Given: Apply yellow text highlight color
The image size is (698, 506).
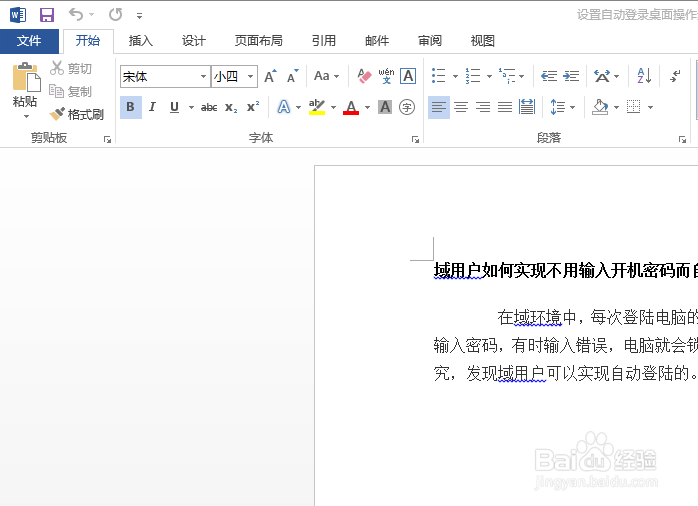Looking at the screenshot, I should 317,107.
